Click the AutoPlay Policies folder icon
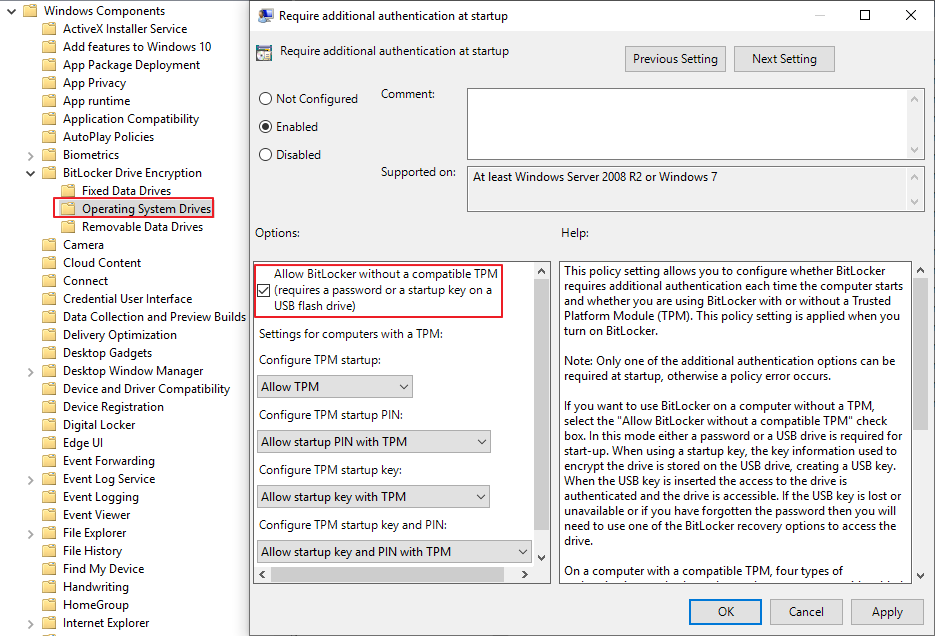 click(x=49, y=137)
